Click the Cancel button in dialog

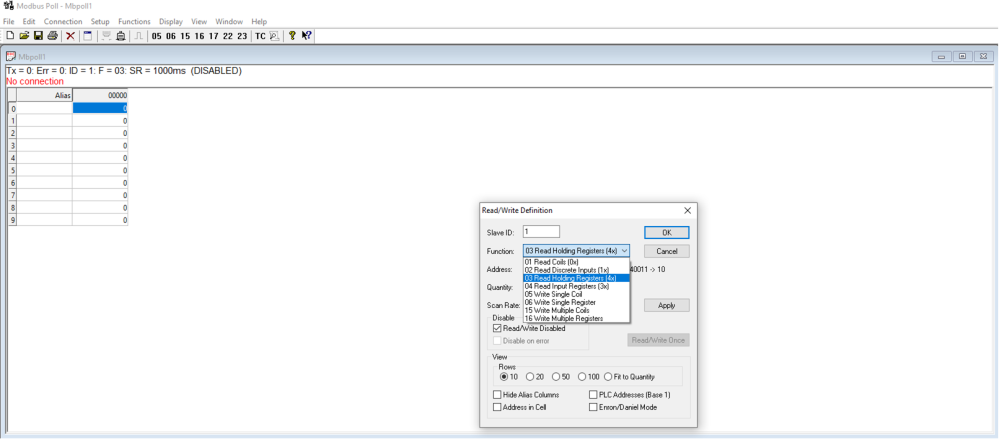point(666,251)
